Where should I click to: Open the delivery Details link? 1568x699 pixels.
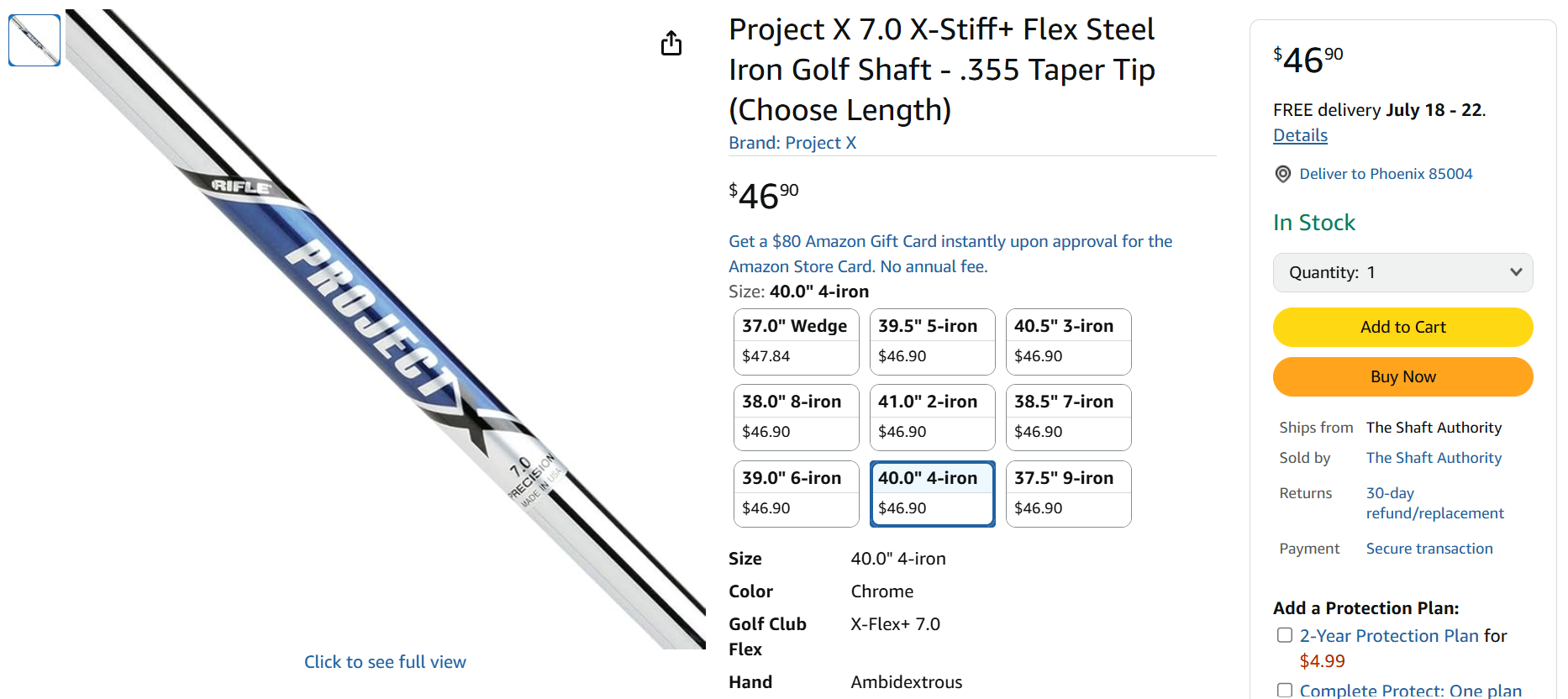[1300, 135]
